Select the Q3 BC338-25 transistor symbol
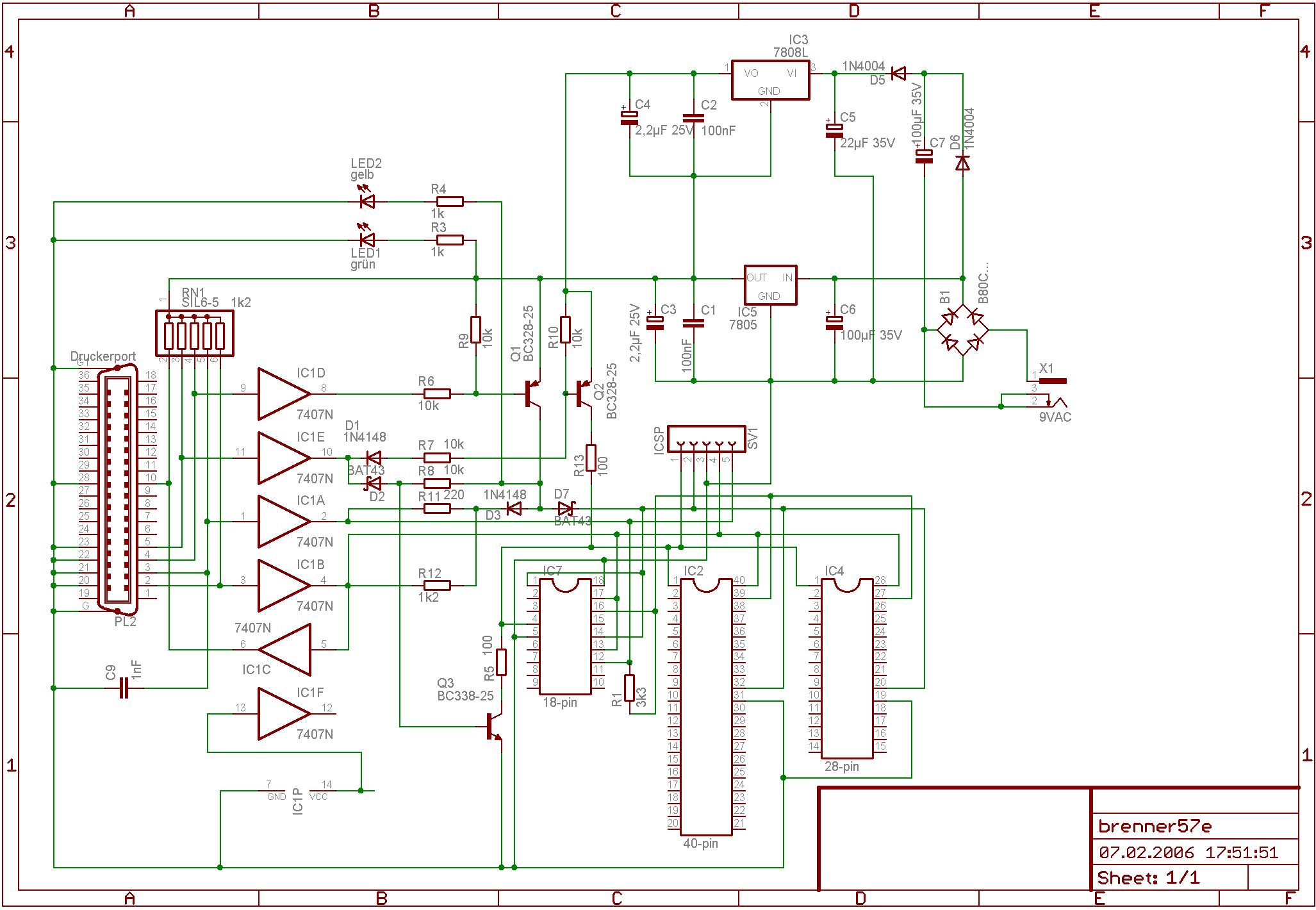Image resolution: width=1316 pixels, height=910 pixels. pos(494,726)
